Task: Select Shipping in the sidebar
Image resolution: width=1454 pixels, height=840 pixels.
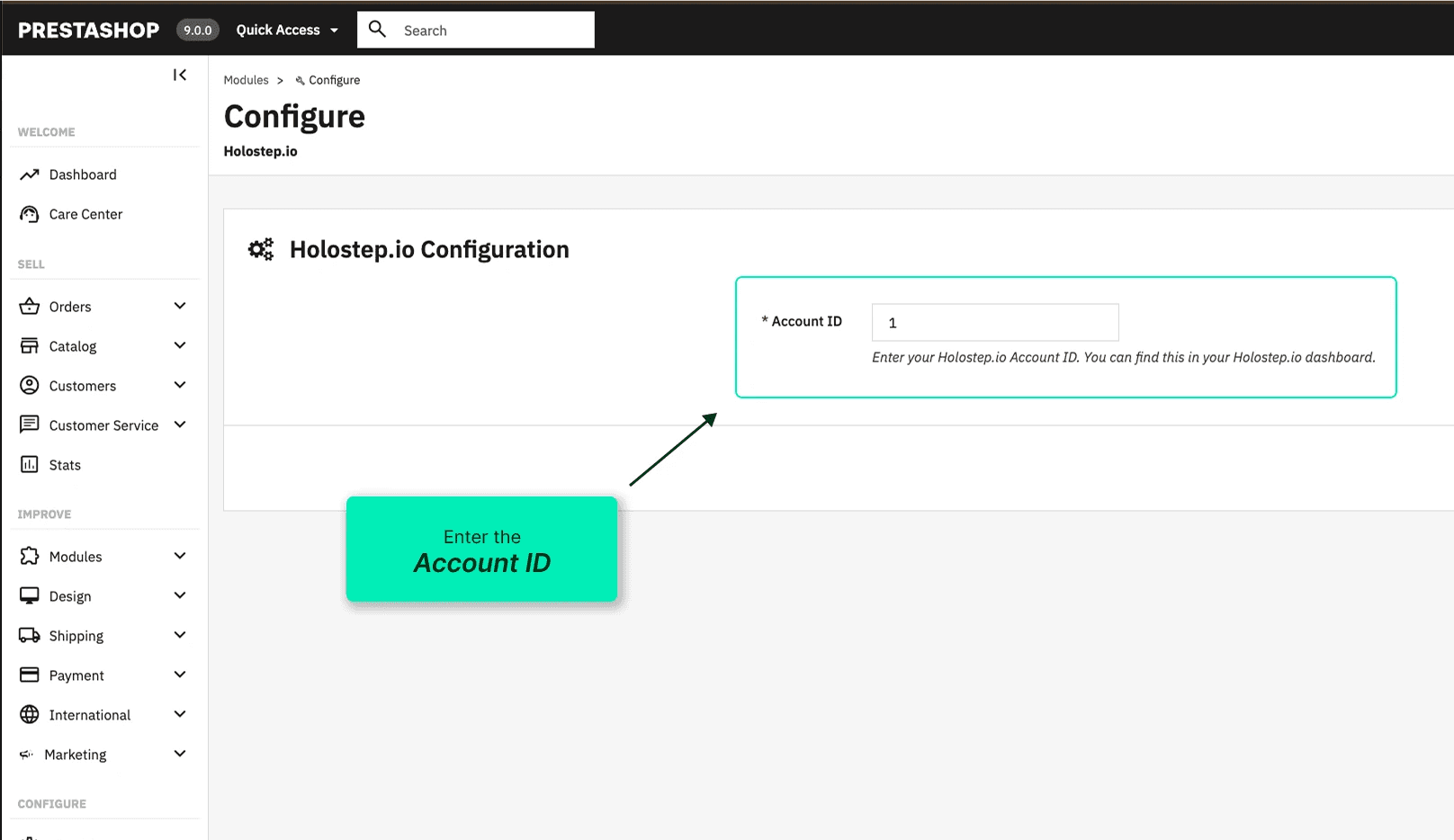Action: [76, 636]
